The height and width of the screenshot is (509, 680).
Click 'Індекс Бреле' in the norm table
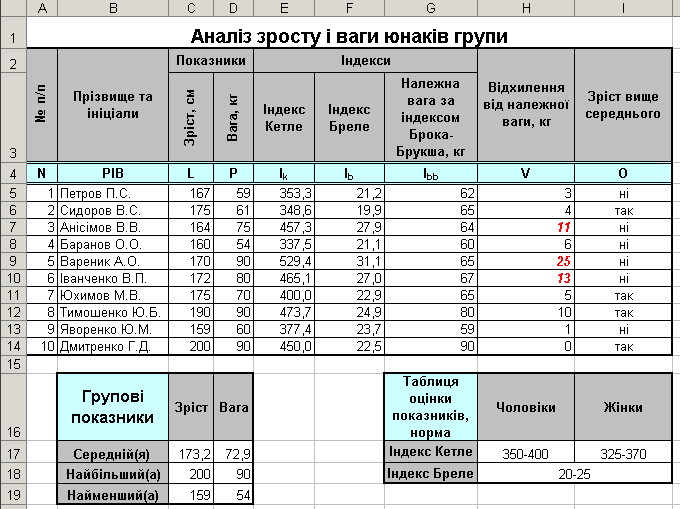431,473
